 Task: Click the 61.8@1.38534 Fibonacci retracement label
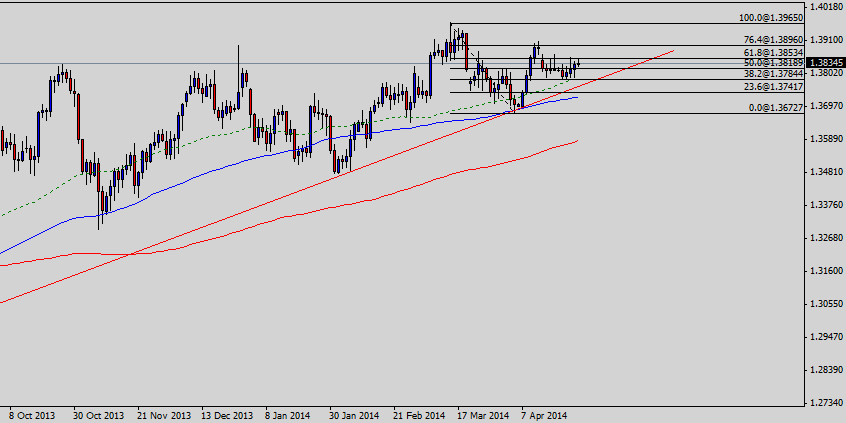[x=772, y=52]
